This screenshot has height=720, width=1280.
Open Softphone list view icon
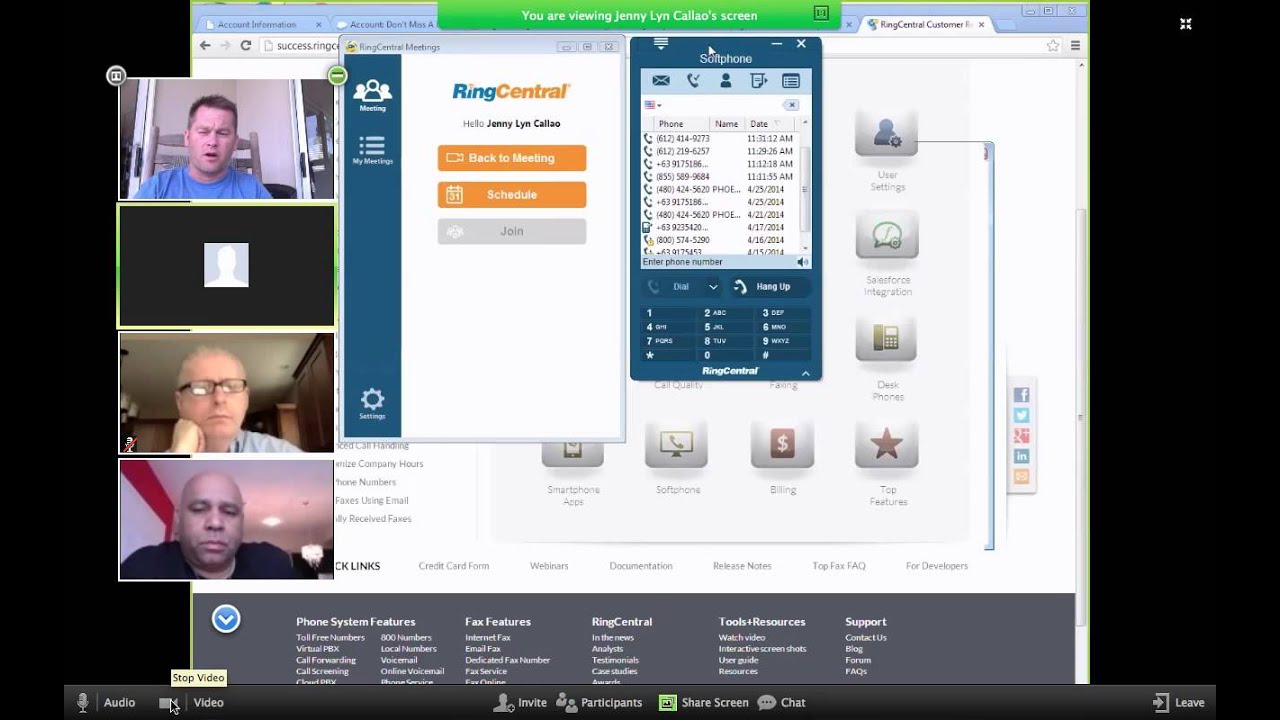791,81
